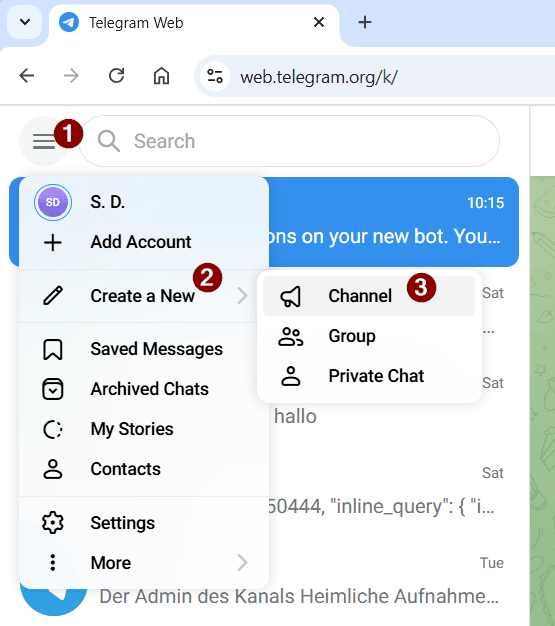
Task: Click the My Stories circle icon
Action: coord(53,430)
